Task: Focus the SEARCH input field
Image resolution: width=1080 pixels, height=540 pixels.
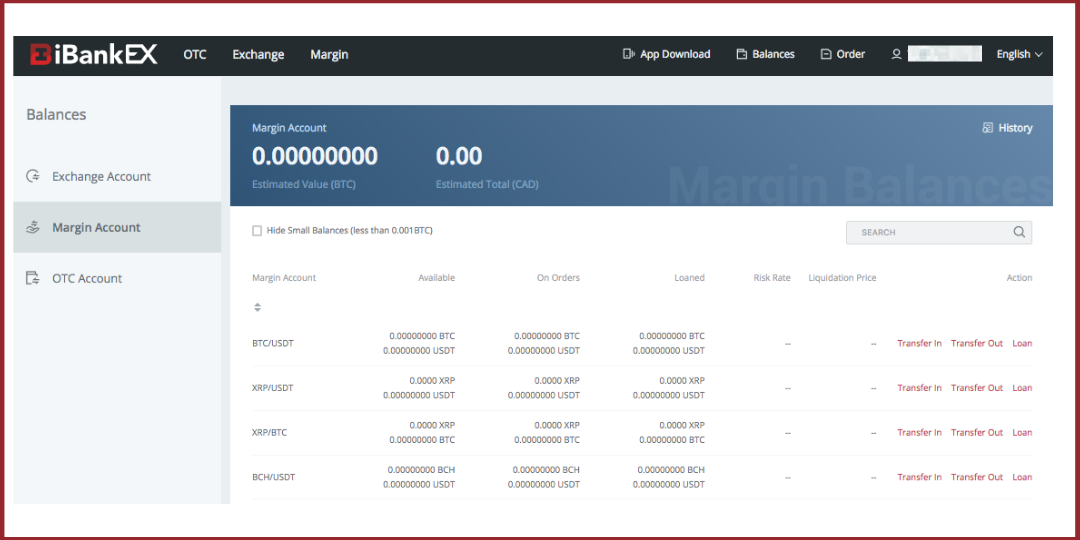Action: click(939, 232)
